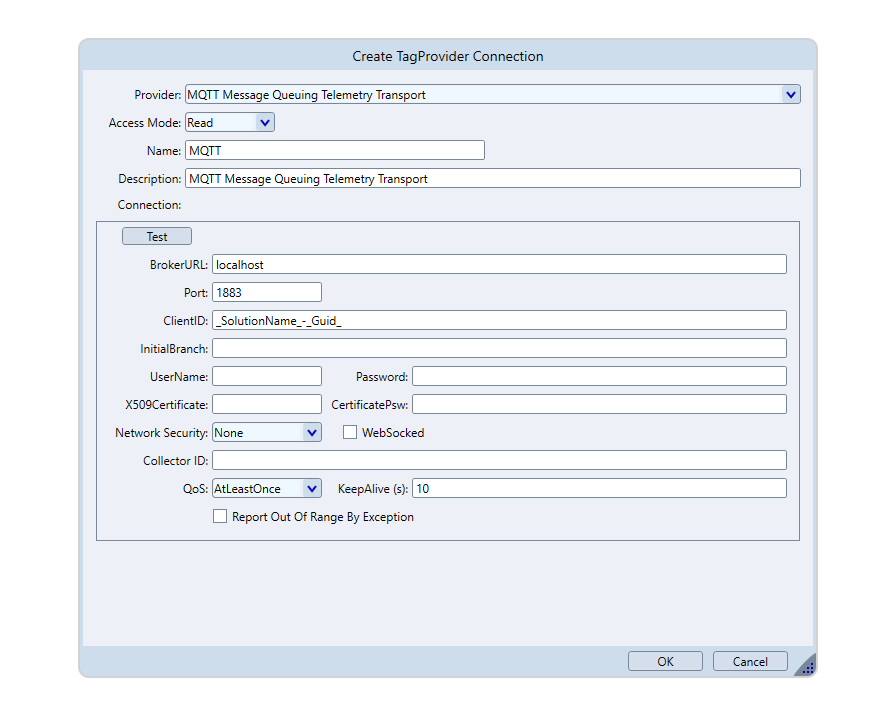Screen dimensions: 896x716
Task: Open the Network Security dropdown
Action: click(311, 433)
